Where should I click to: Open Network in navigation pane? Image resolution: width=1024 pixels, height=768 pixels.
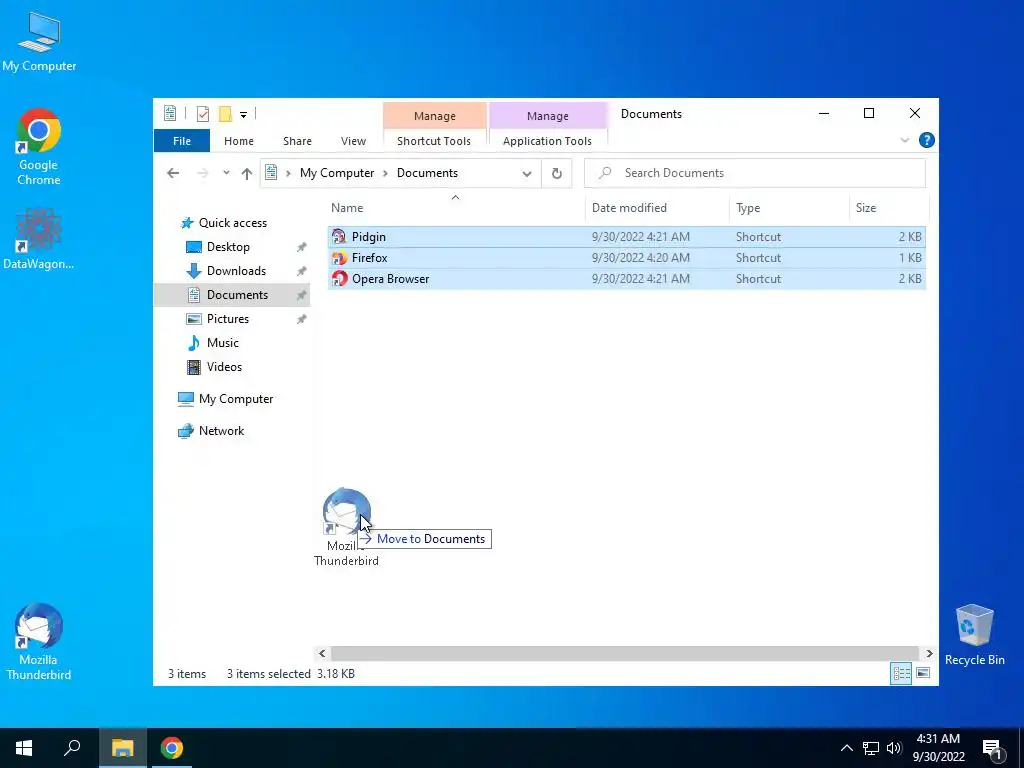click(x=221, y=431)
